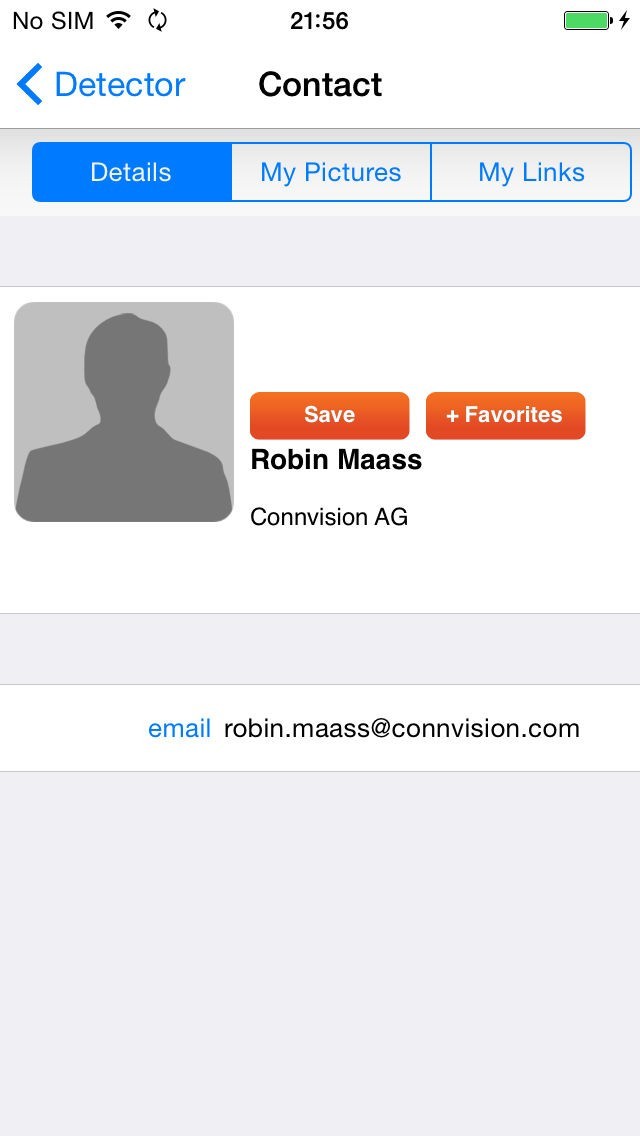Open the My Links tab
Image resolution: width=640 pixels, height=1136 pixels.
(x=531, y=172)
